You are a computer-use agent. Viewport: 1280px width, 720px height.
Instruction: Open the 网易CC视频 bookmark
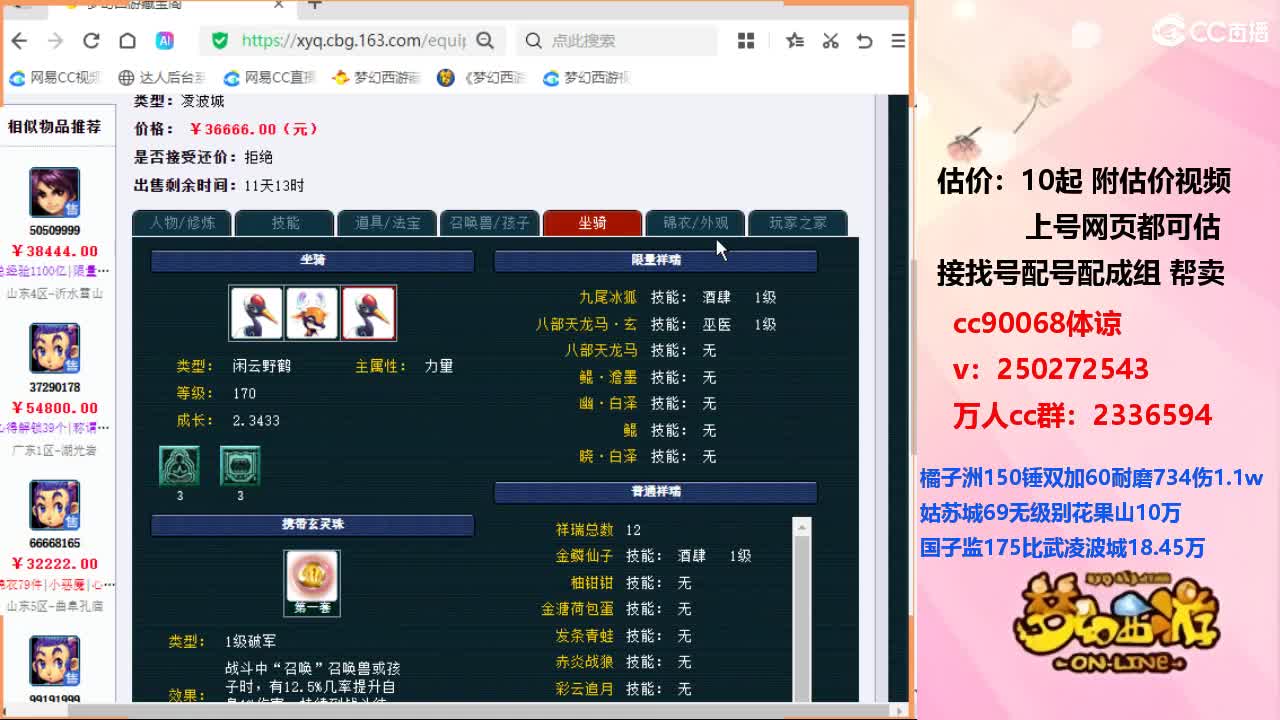click(56, 77)
